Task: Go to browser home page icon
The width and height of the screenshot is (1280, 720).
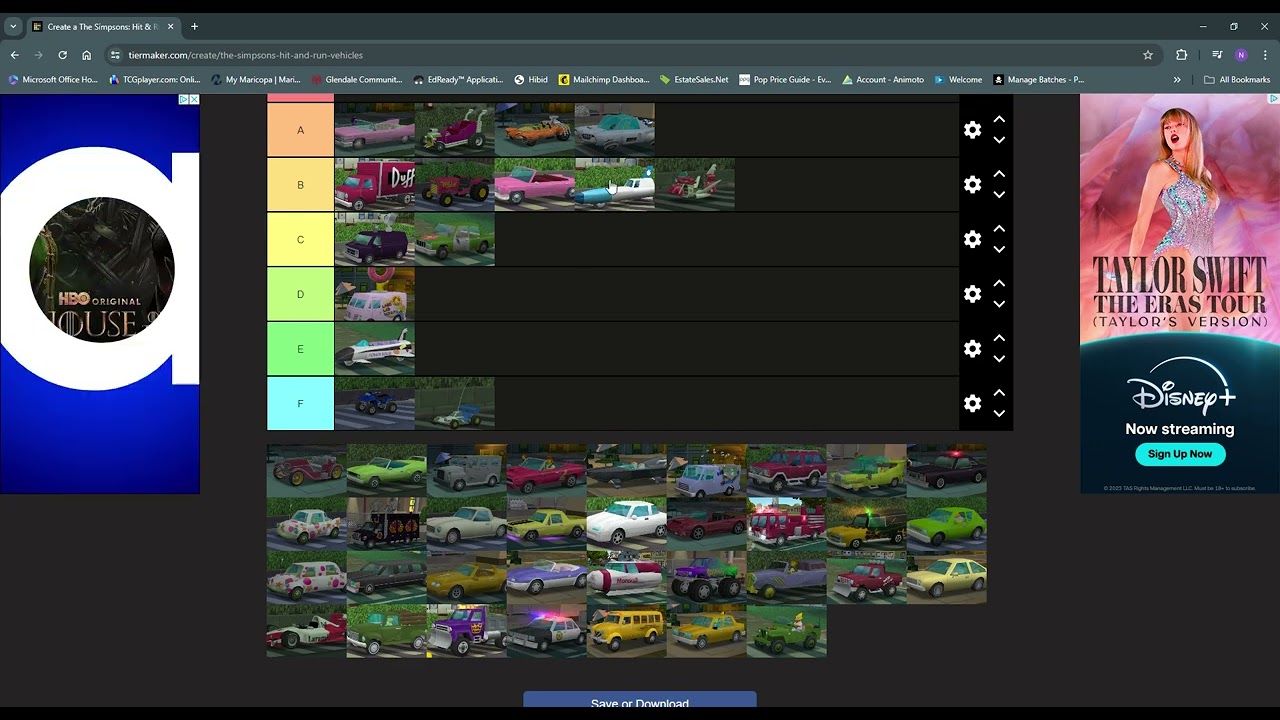Action: coord(87,55)
